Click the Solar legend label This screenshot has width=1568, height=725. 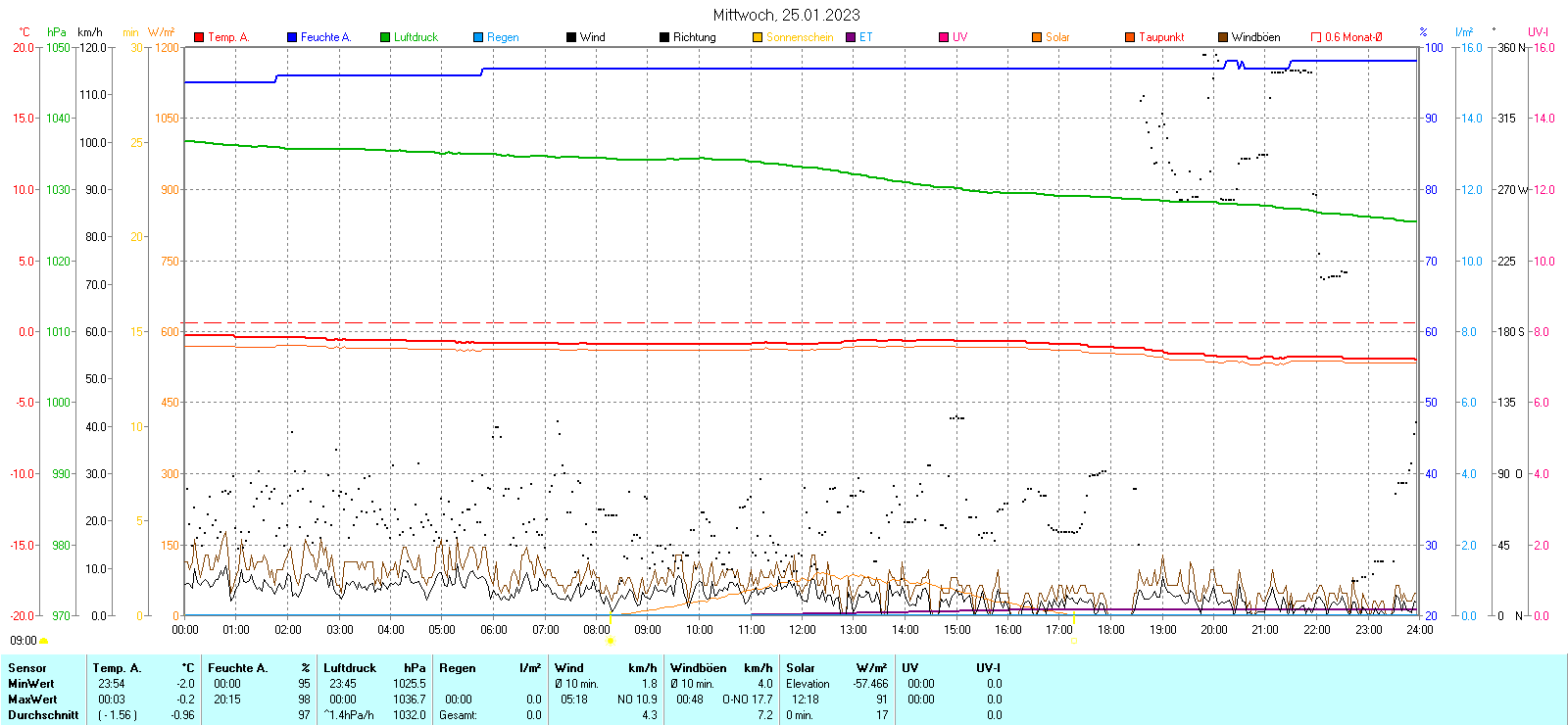coord(1057,37)
